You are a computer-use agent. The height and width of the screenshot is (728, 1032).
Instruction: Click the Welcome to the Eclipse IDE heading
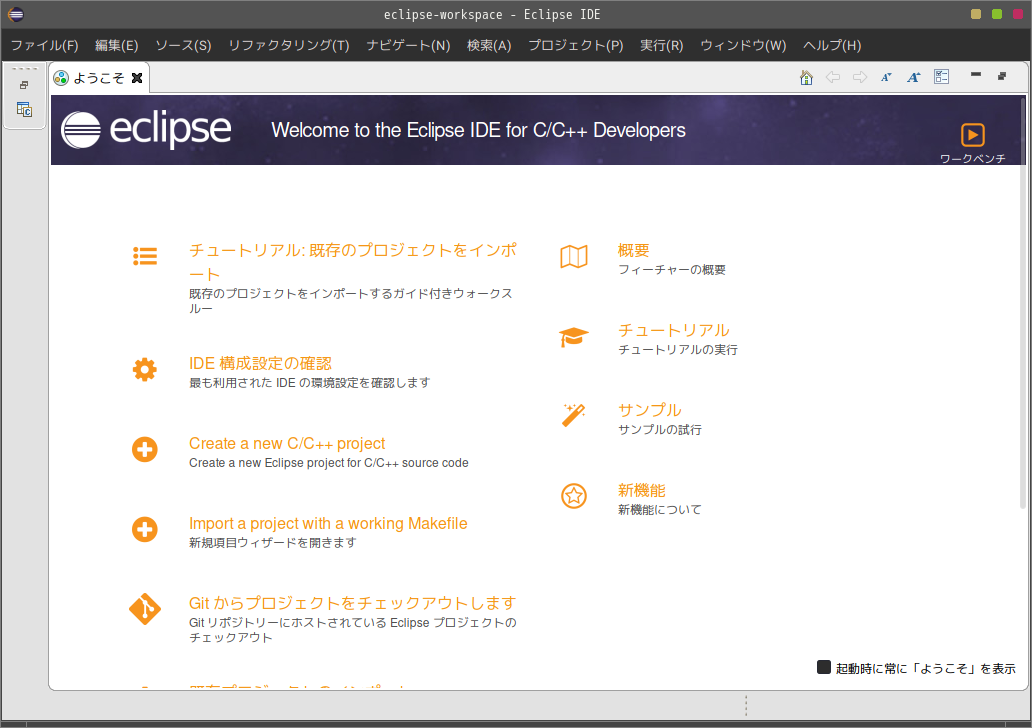(x=478, y=130)
